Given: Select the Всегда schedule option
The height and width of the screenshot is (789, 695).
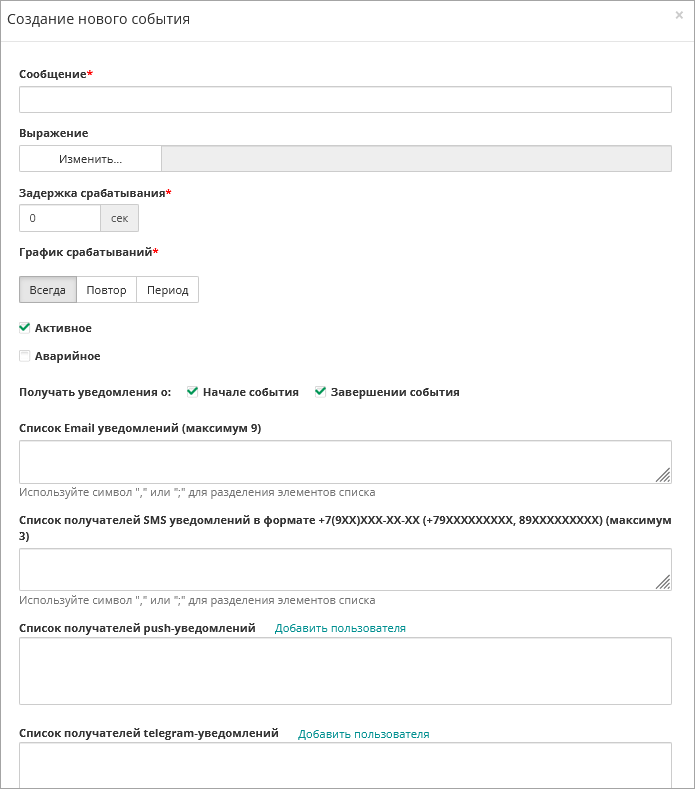Looking at the screenshot, I should click(x=48, y=290).
